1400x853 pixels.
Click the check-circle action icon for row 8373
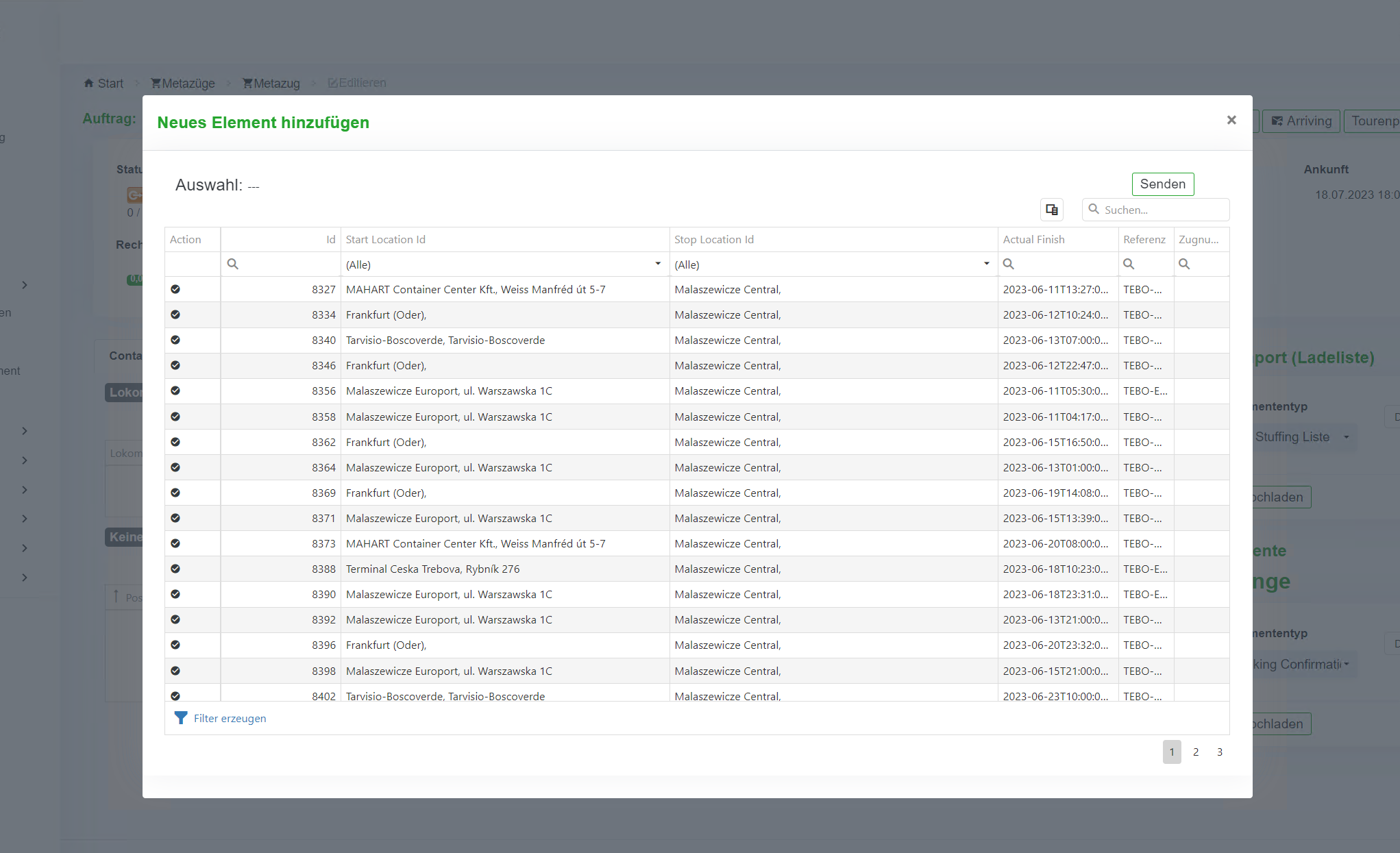pyautogui.click(x=175, y=543)
